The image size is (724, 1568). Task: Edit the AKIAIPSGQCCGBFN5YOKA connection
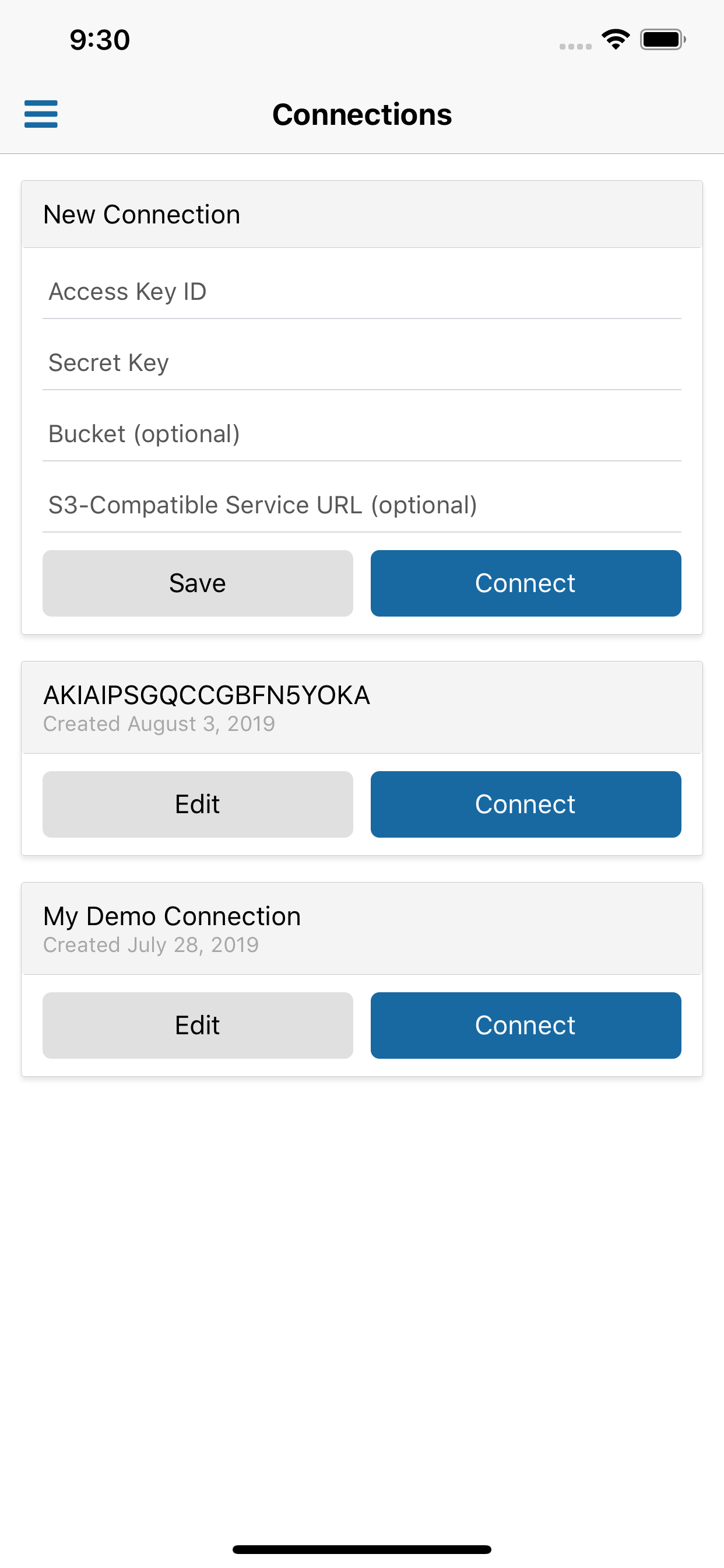(x=198, y=804)
